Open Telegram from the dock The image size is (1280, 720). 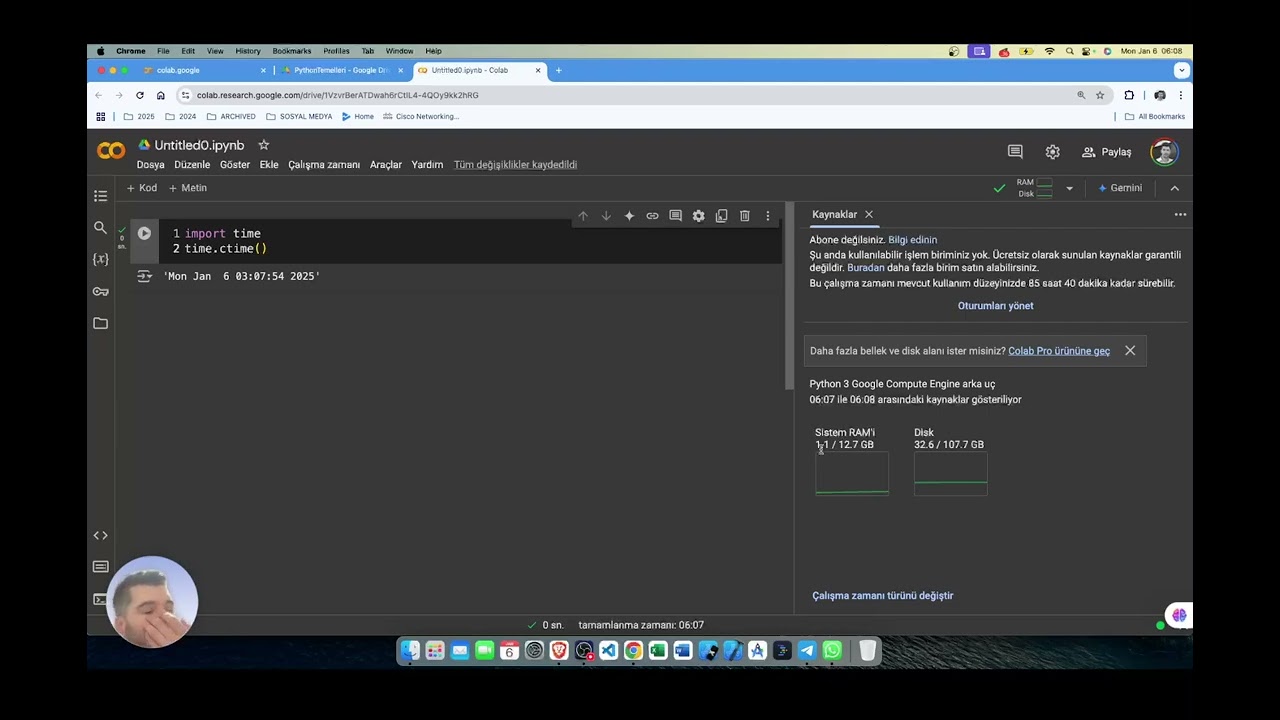point(807,651)
